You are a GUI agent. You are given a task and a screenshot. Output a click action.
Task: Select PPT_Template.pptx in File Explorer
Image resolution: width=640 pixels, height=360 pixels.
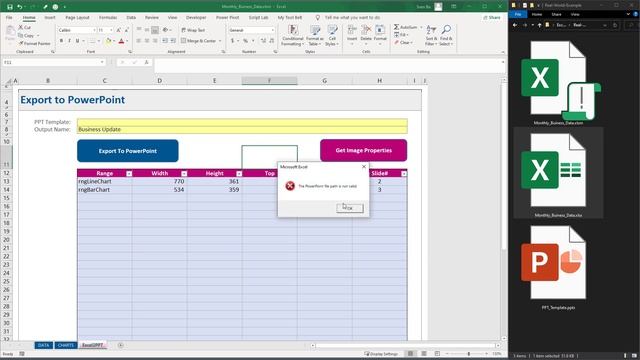(x=558, y=268)
